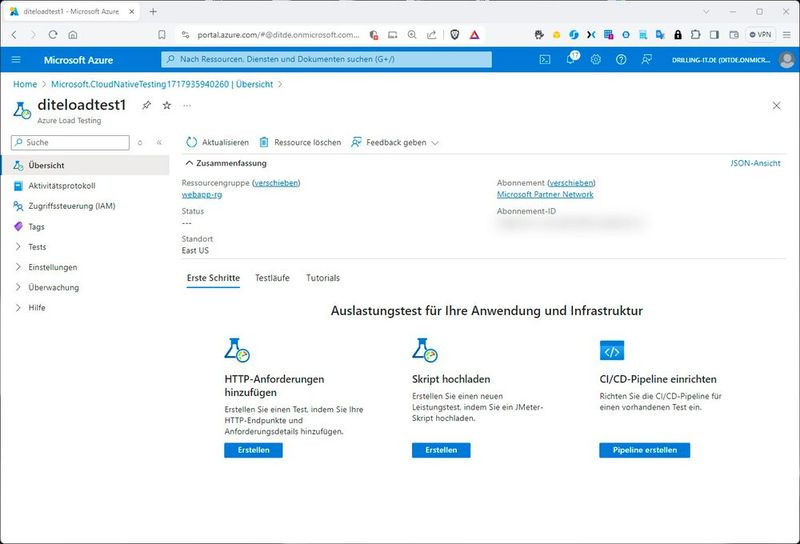Click Erstellen under HTTP-Anforderungen hinzufügen
Viewport: 800px width, 544px height.
click(x=254, y=450)
